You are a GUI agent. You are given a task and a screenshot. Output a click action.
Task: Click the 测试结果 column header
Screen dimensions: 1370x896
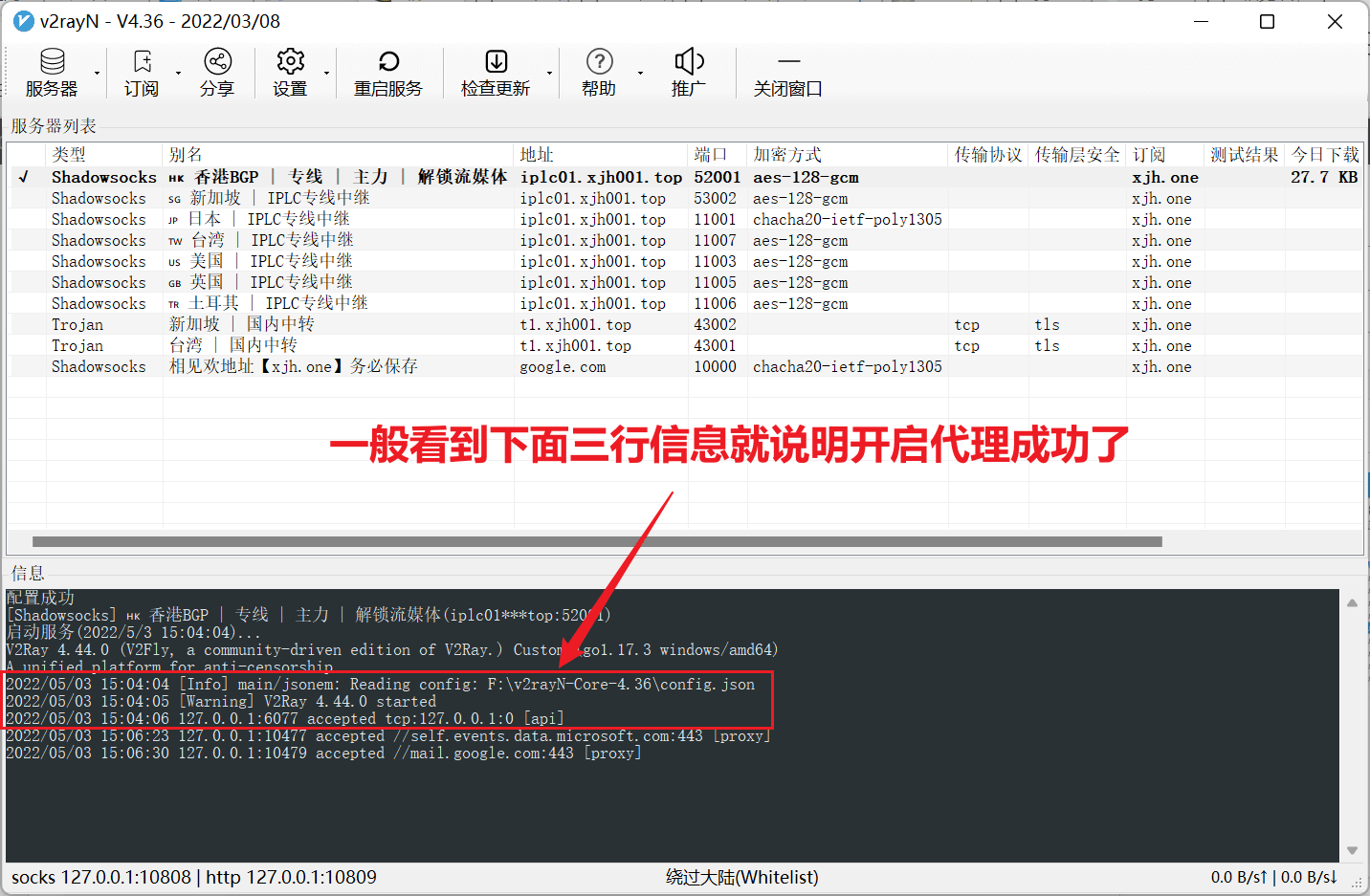(x=1244, y=155)
